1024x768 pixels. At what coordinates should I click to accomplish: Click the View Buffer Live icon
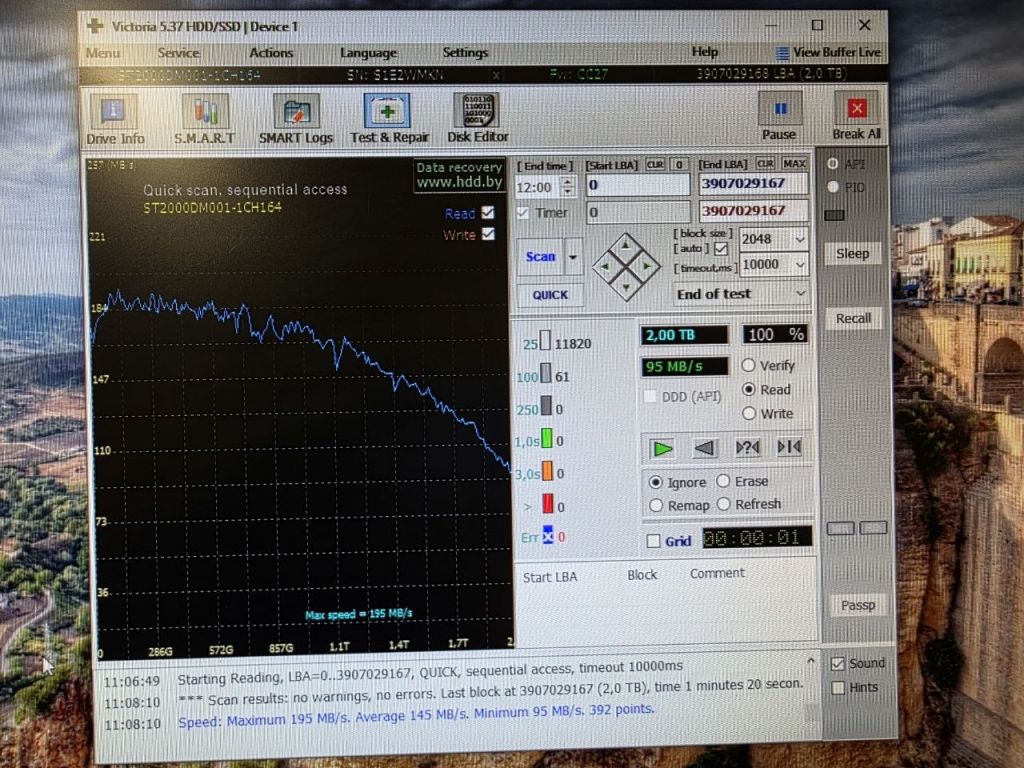(x=782, y=53)
